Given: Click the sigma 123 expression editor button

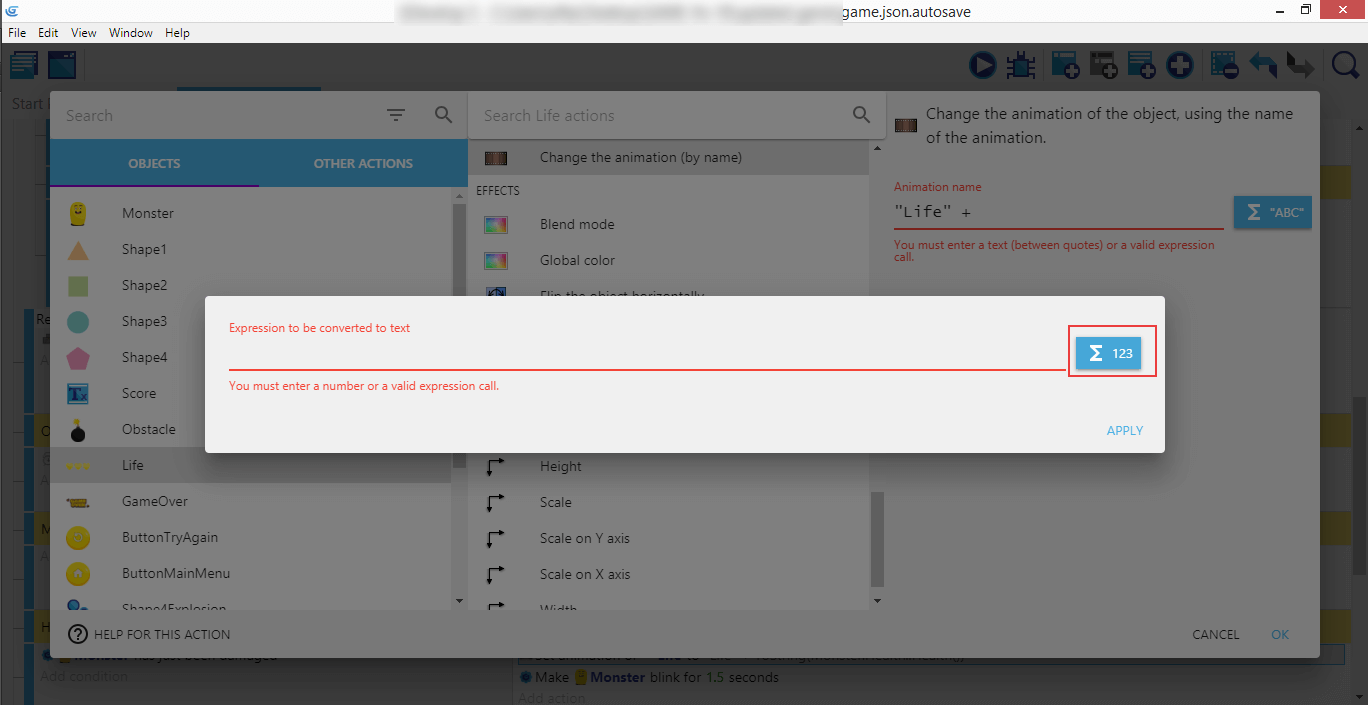Looking at the screenshot, I should coord(1108,353).
